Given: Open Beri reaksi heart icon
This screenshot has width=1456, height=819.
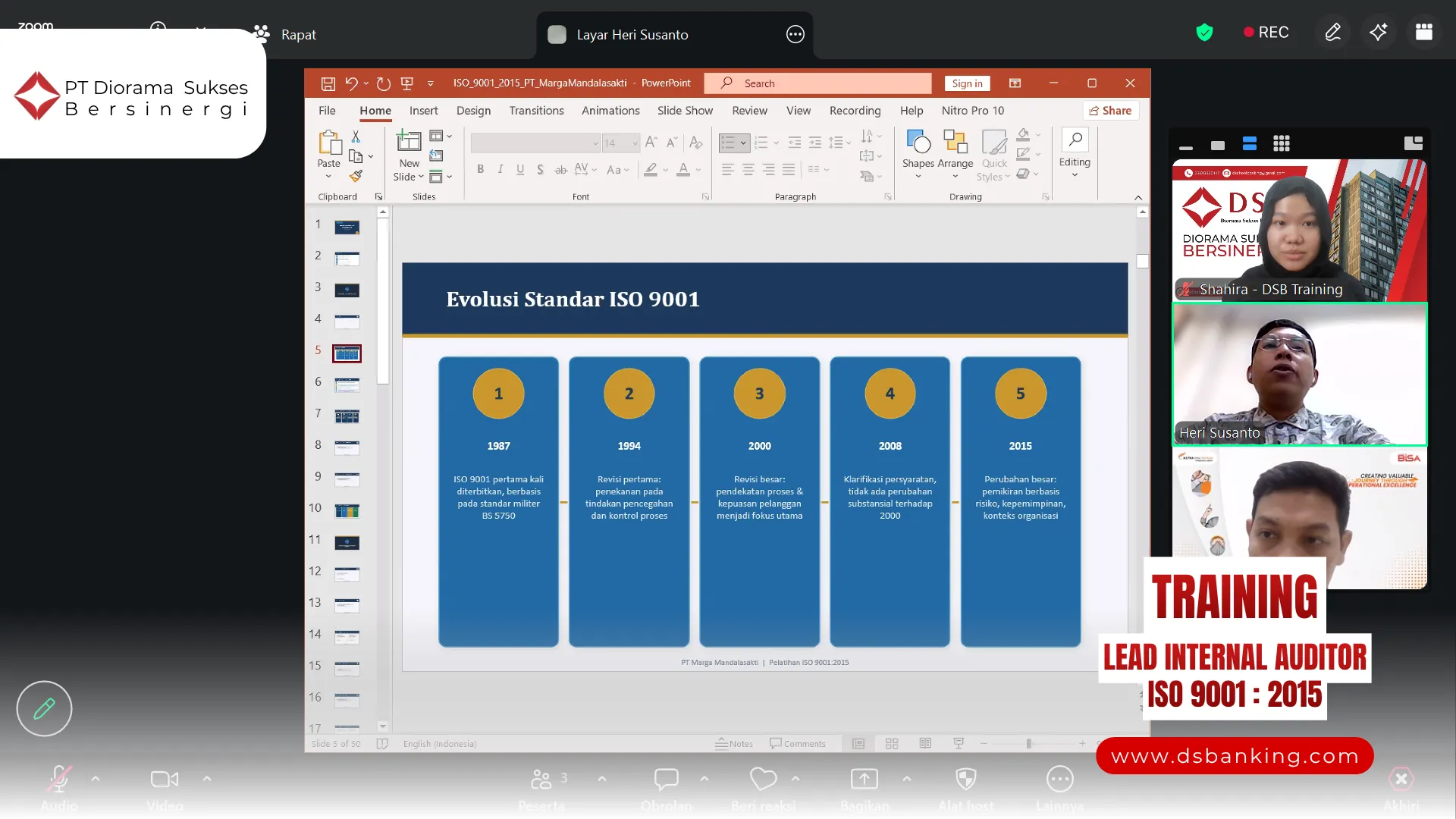Looking at the screenshot, I should point(763,779).
